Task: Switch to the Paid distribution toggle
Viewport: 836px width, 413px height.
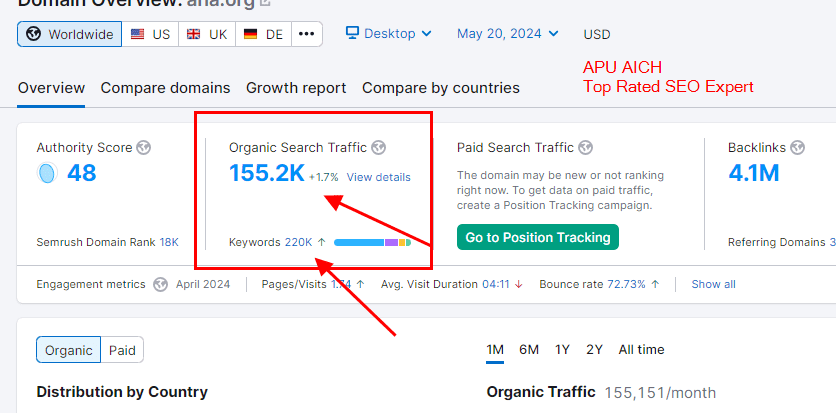Action: [122, 350]
